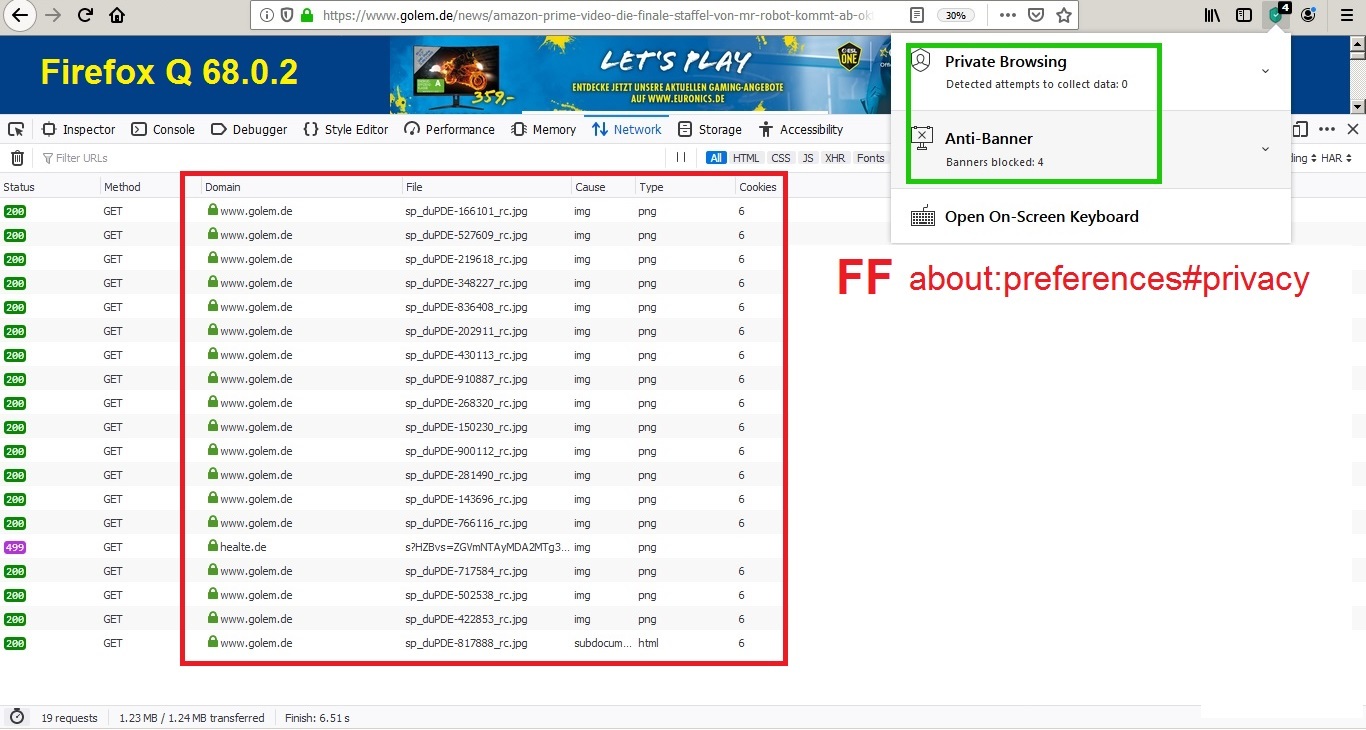The image size is (1366, 730).
Task: Open the tracking protection shield panel
Action: coord(286,15)
